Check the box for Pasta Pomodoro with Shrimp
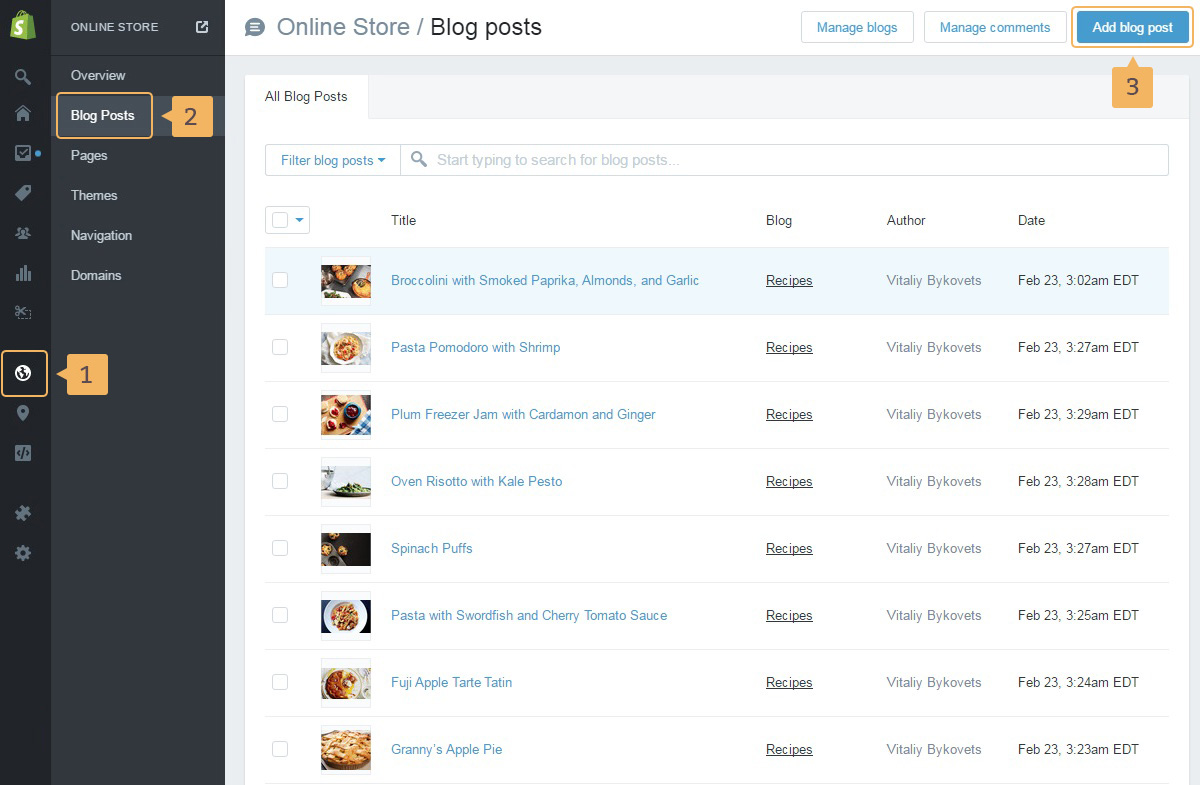This screenshot has height=785, width=1200. pos(280,347)
